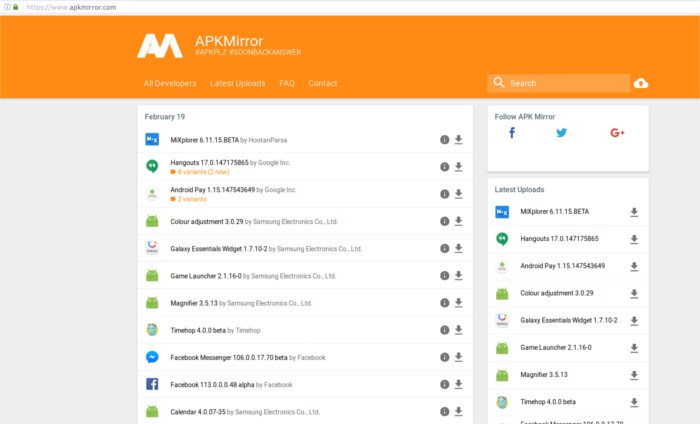Show info for Facebook Messenger beta
The height and width of the screenshot is (424, 700).
444,357
